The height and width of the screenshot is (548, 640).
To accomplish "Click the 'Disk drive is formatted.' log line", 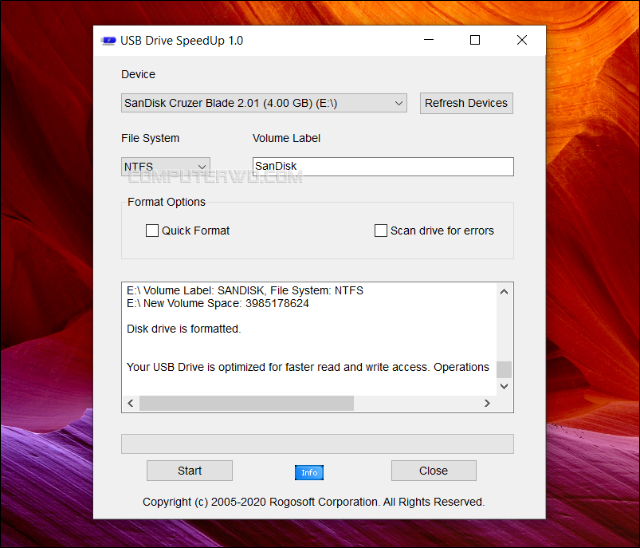I will coord(184,329).
